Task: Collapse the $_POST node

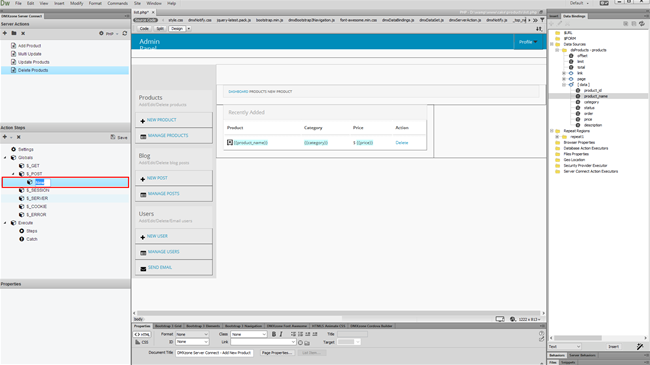Action: [x=13, y=174]
